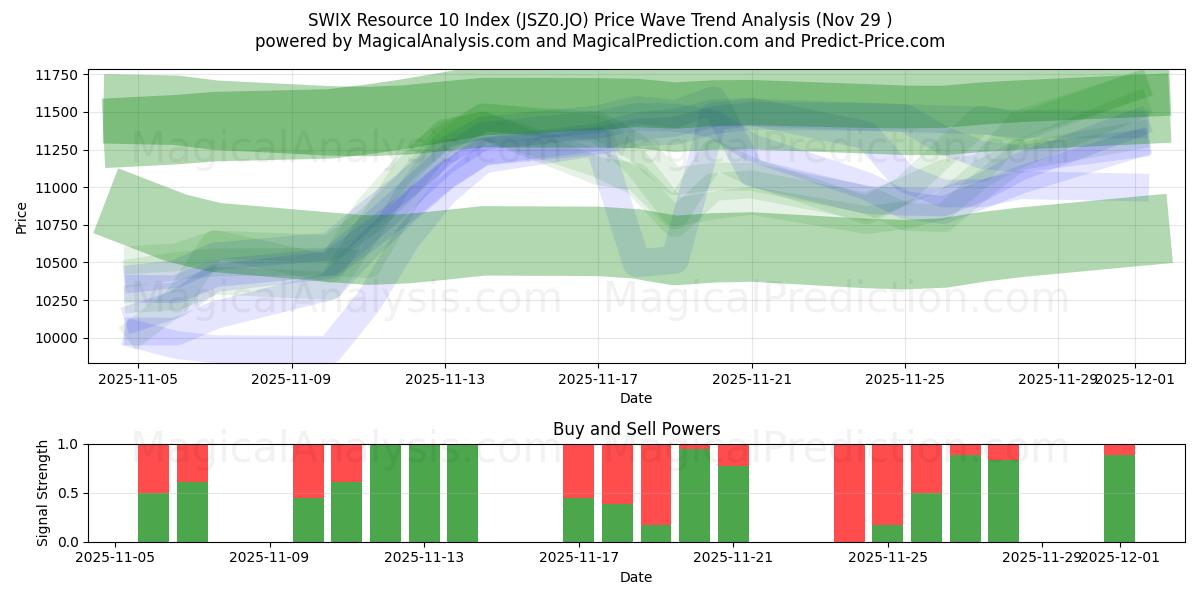Screen dimensions: 1200x600
Task: Click the 1.0 signal strength tick value
Action: pos(65,444)
